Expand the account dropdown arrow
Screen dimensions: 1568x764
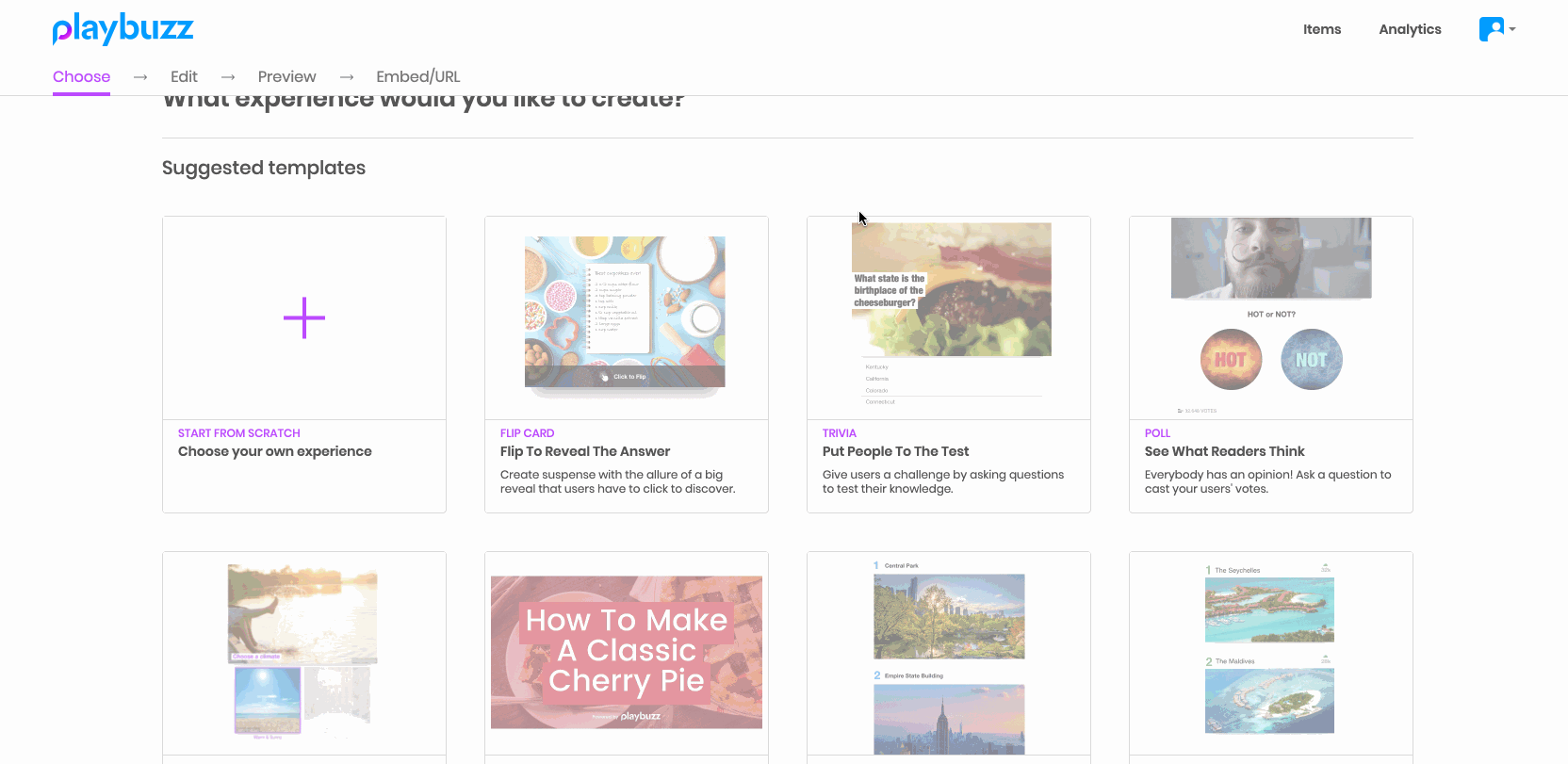1512,29
